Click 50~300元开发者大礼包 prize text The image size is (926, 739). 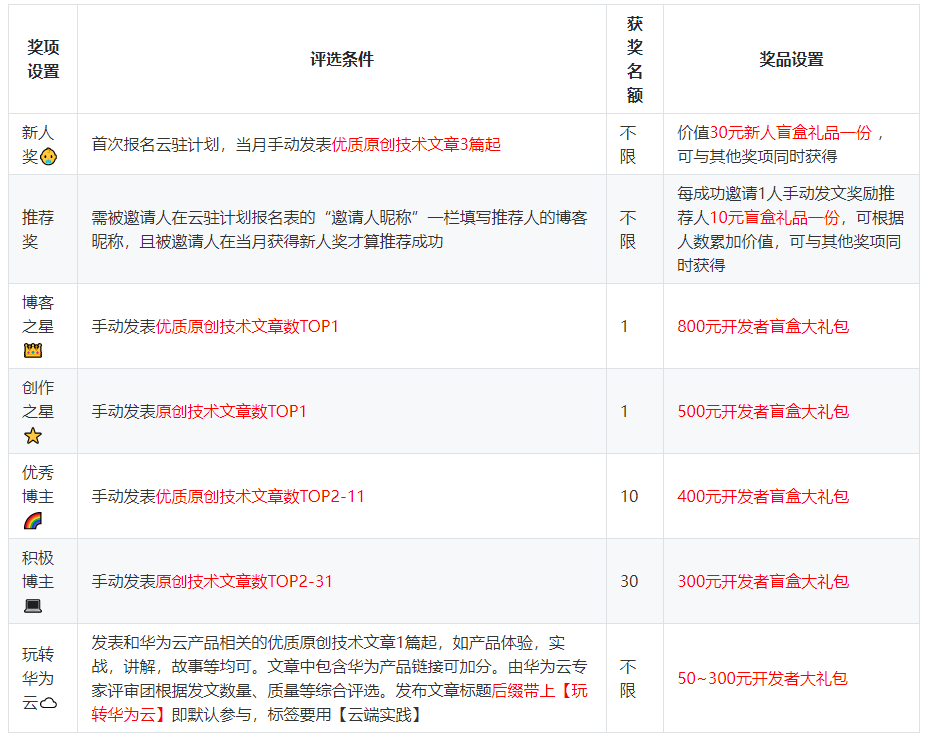click(x=762, y=678)
